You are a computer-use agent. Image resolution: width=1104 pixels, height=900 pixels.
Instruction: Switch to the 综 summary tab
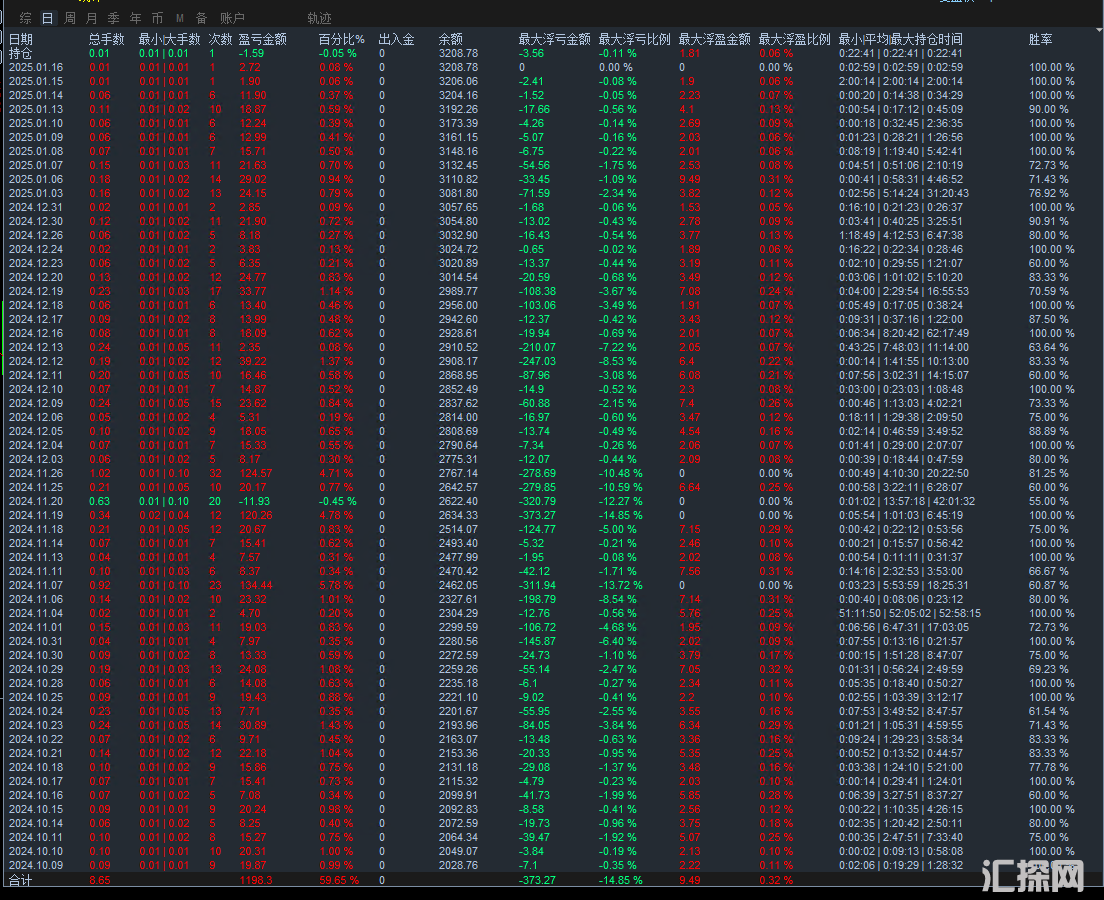[26, 18]
